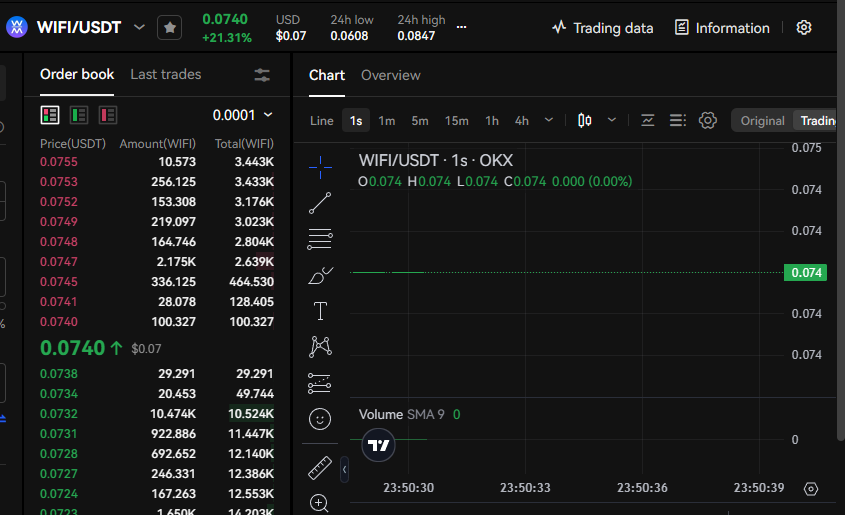Expand chart type options chevron
This screenshot has height=515, width=845.
click(612, 120)
